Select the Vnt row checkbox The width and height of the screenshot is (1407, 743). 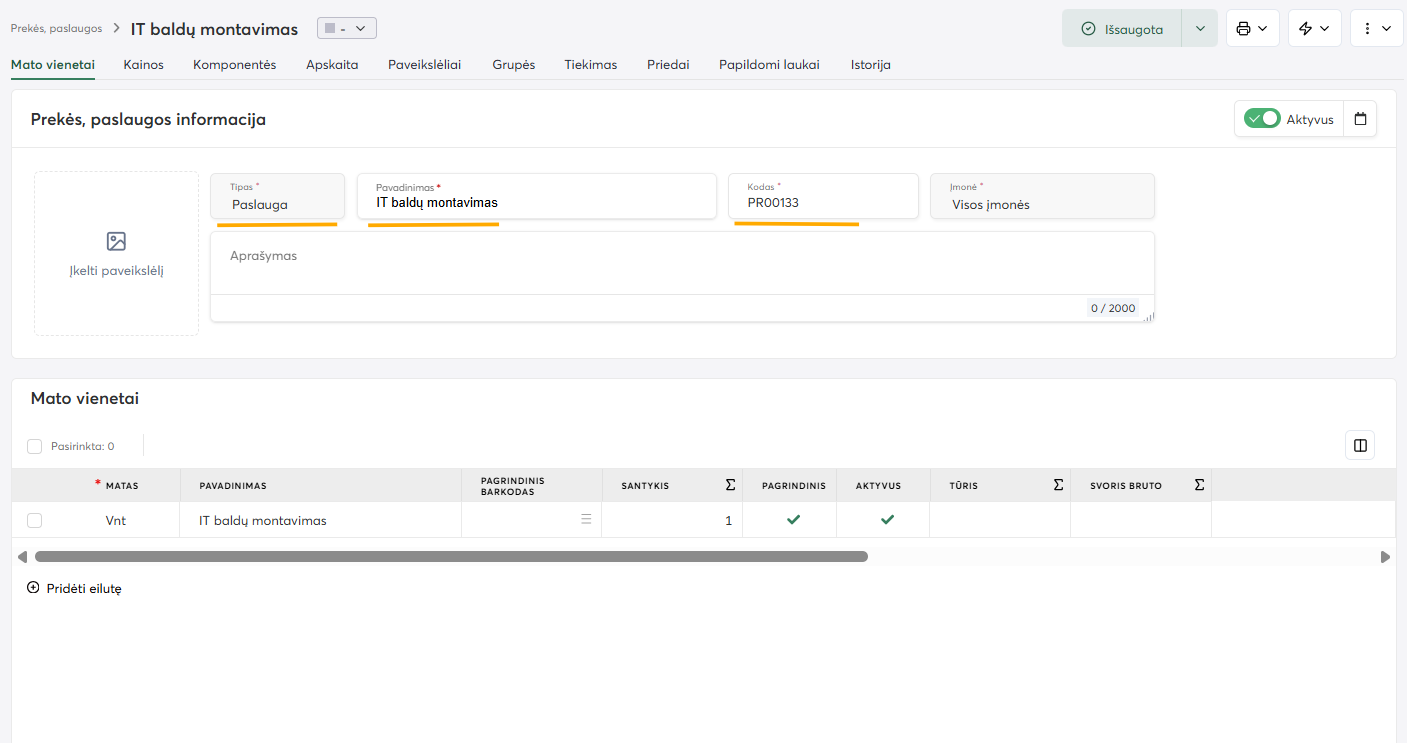(35, 520)
